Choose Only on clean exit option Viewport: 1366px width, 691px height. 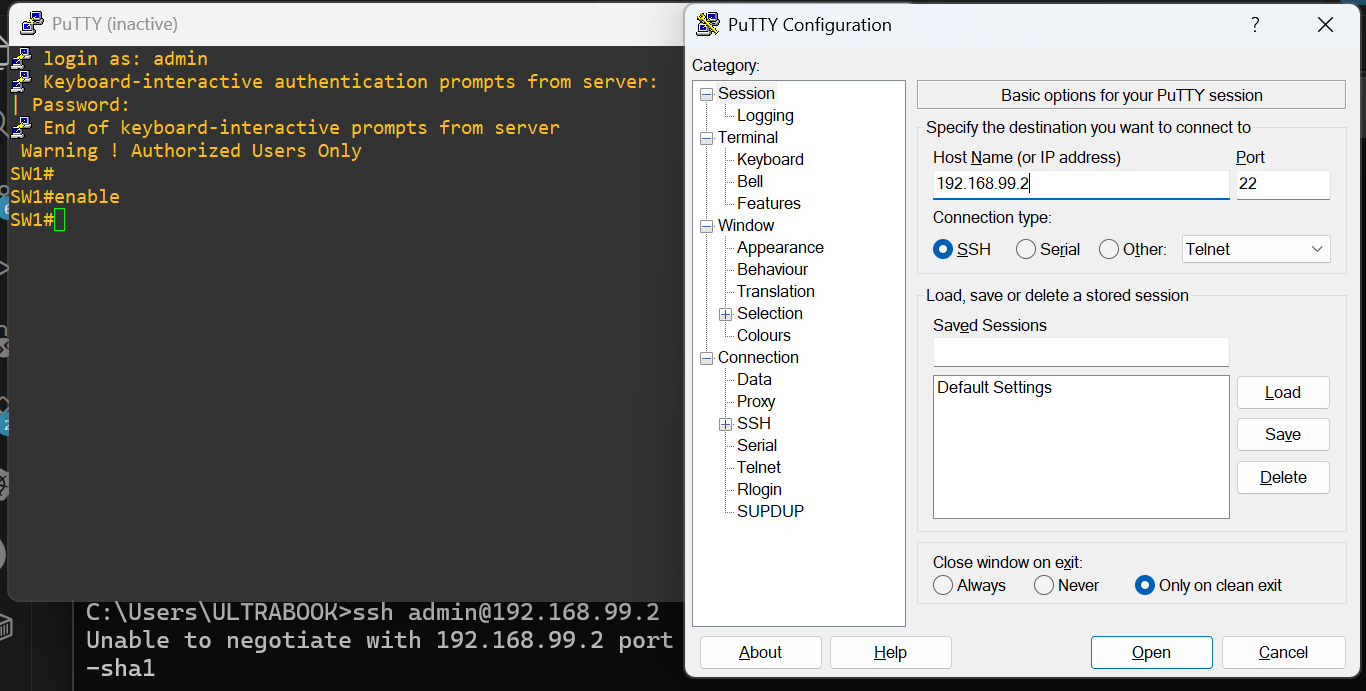tap(1145, 586)
